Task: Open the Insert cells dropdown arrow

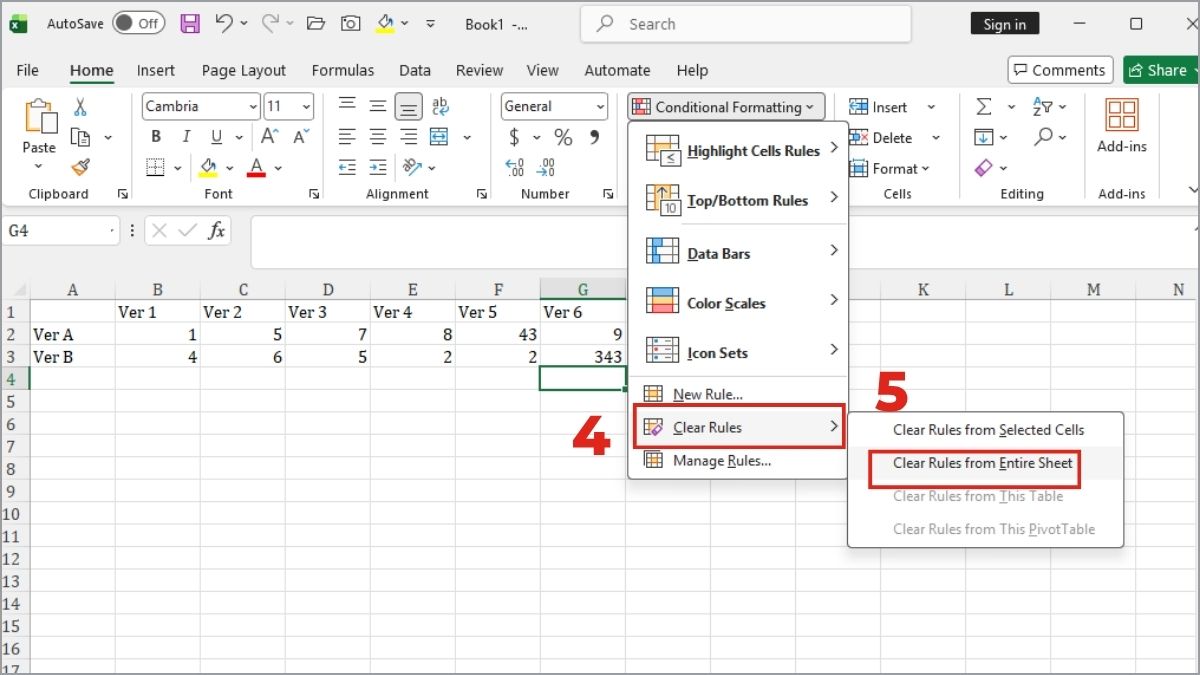Action: (931, 107)
